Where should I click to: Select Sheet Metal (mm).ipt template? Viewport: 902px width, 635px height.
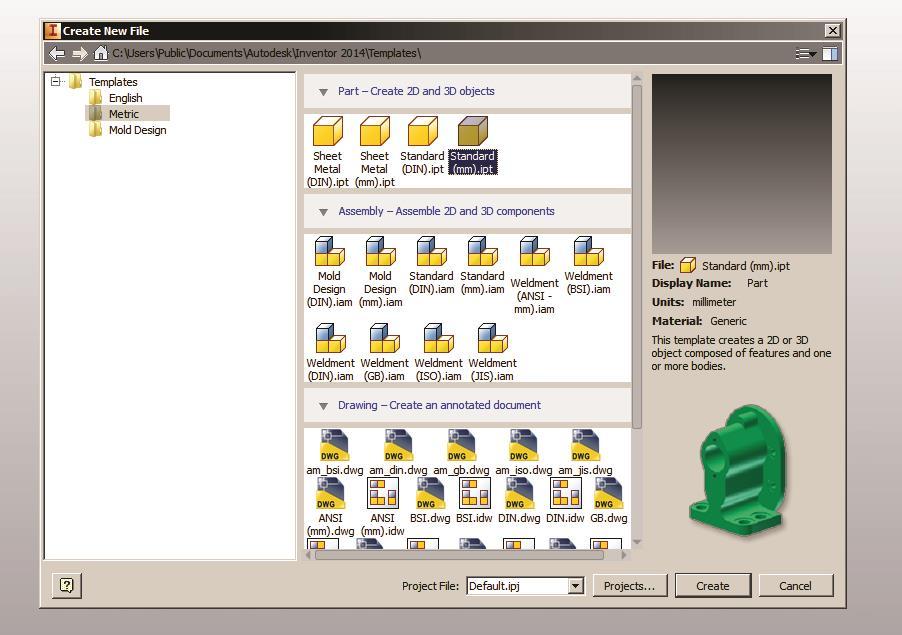coord(374,151)
